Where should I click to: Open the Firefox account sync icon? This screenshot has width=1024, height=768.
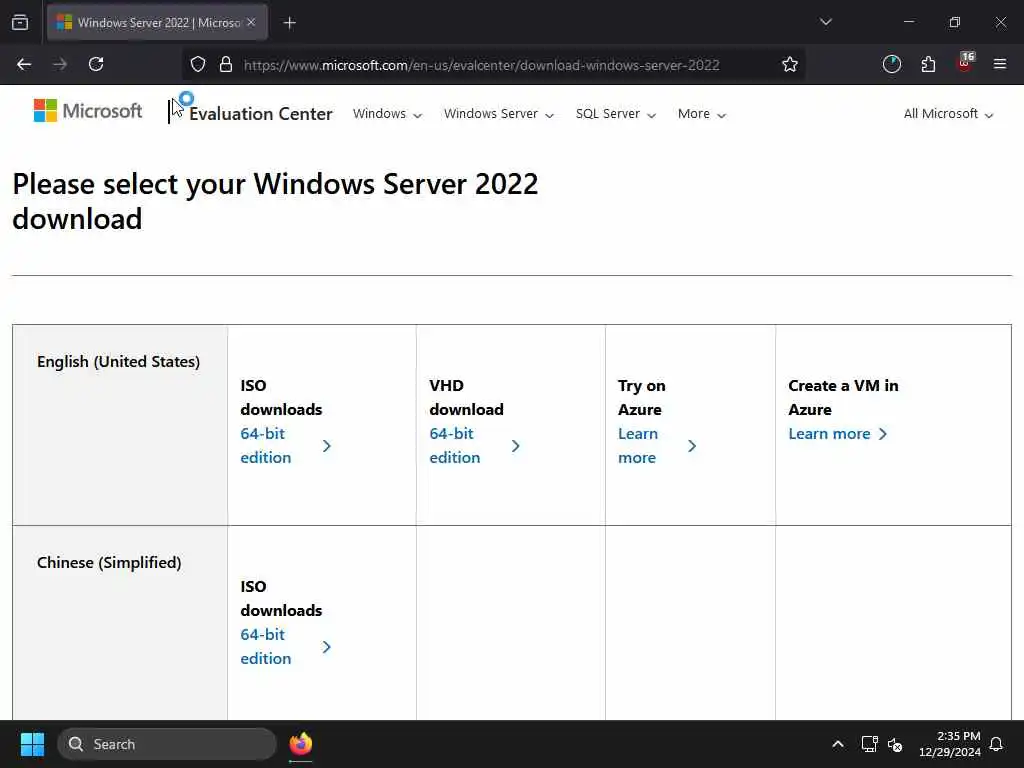pyautogui.click(x=891, y=64)
